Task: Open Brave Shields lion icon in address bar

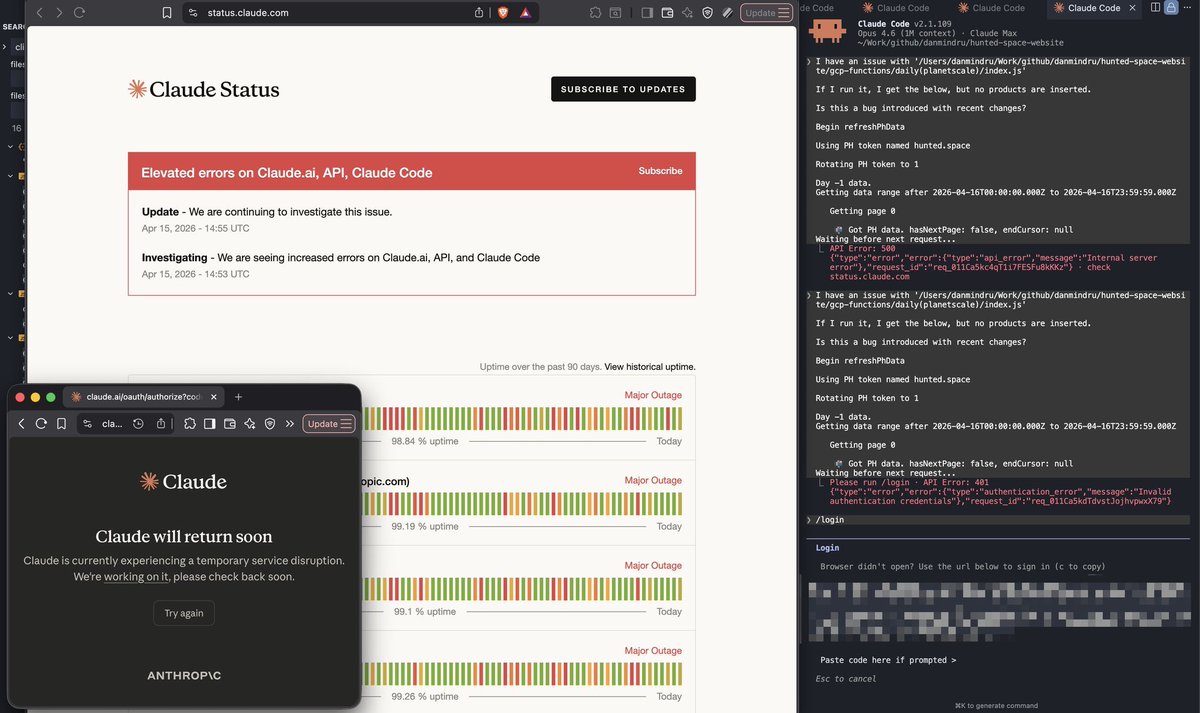Action: (x=502, y=12)
